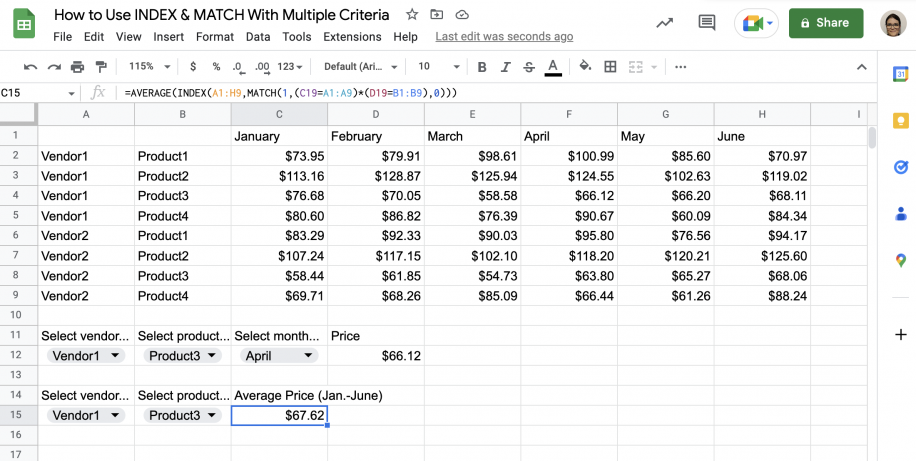Apply italic formatting
Viewport: 916px width, 461px height.
tap(505, 67)
